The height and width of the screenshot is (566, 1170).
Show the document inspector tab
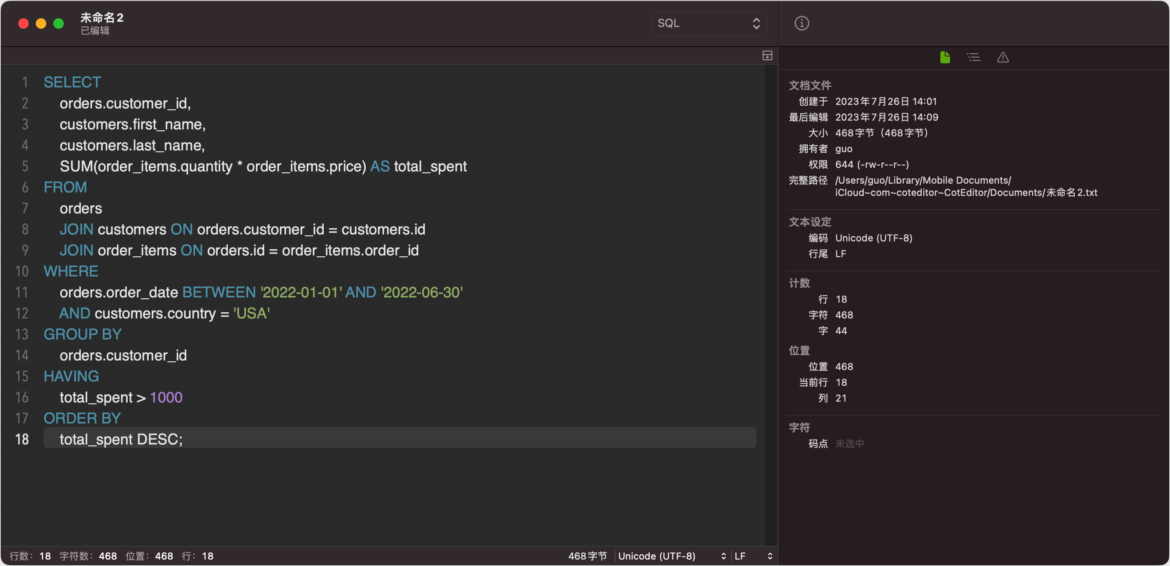point(945,57)
